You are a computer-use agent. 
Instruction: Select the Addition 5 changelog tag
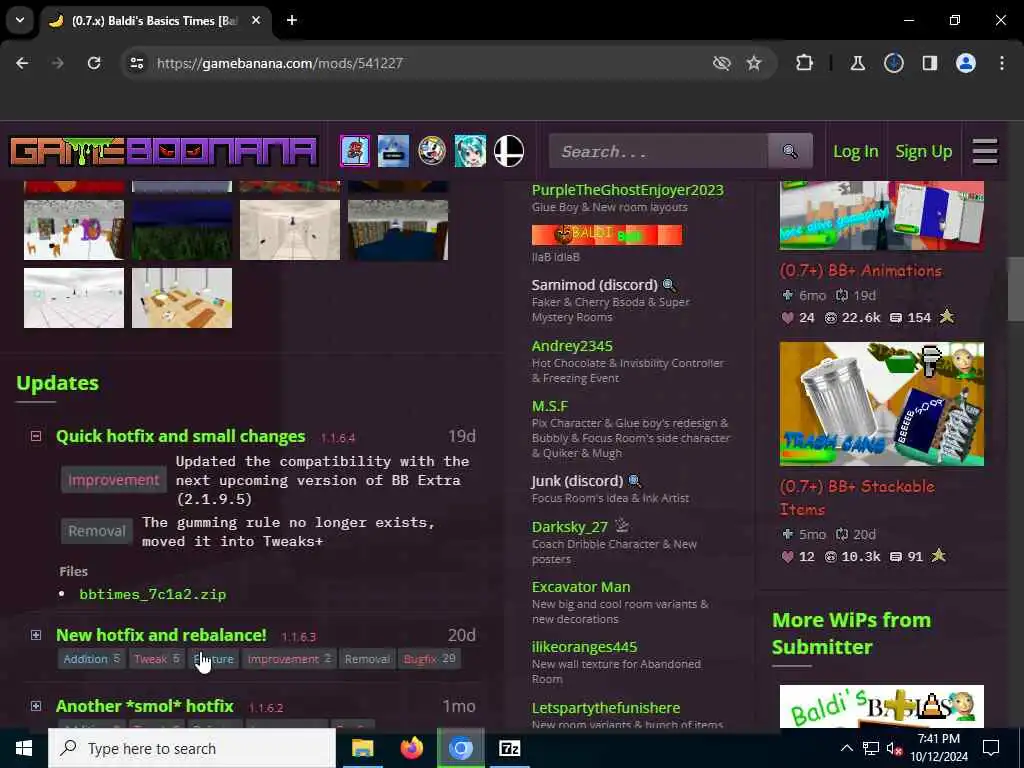point(91,659)
